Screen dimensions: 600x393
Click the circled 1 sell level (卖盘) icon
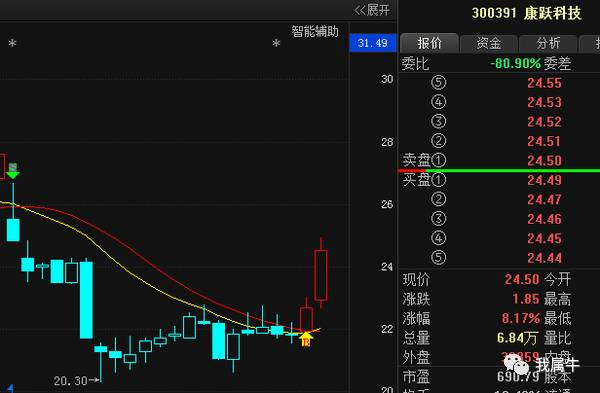click(x=439, y=160)
